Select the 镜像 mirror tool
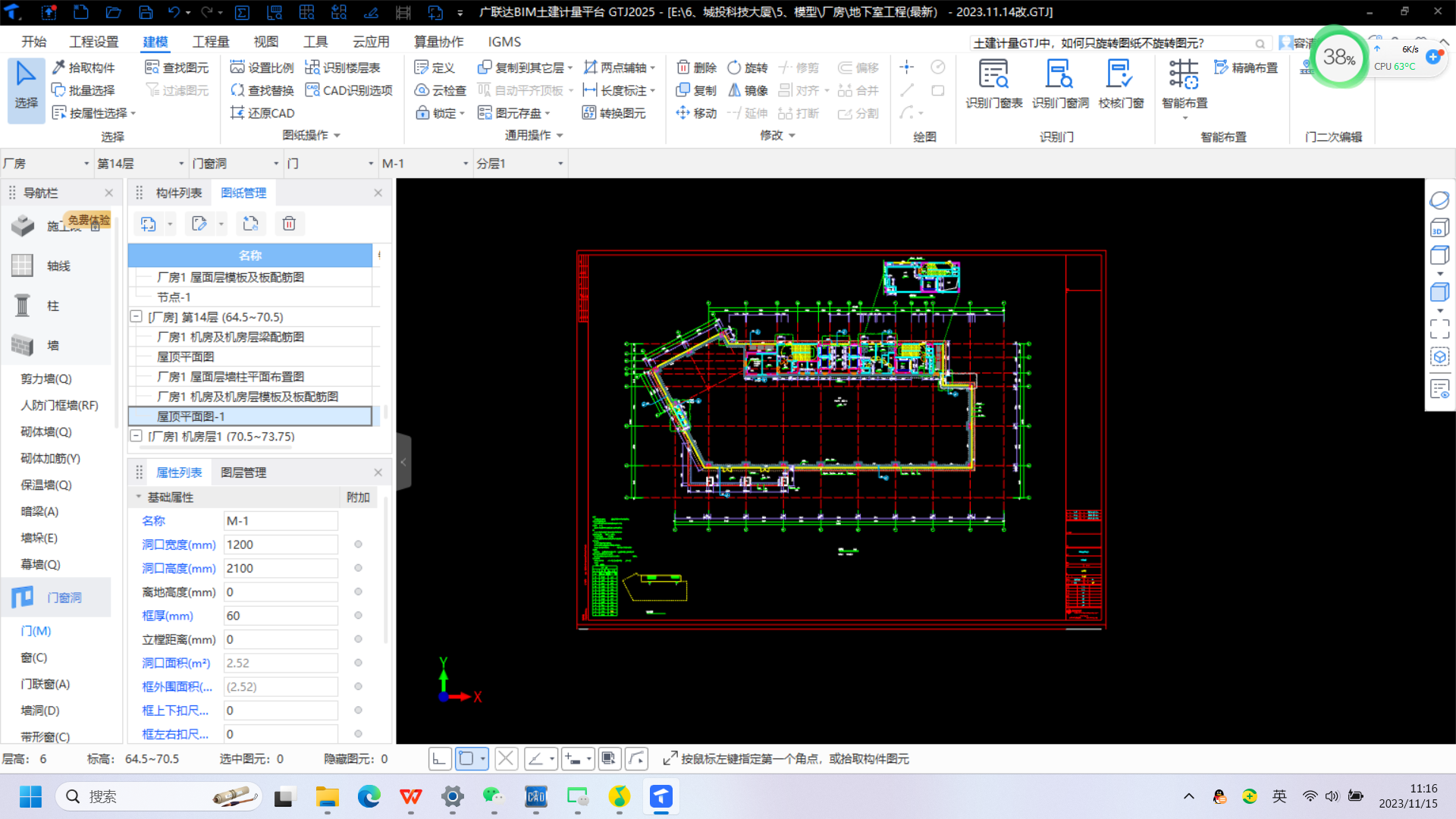The image size is (1456, 819). (748, 90)
